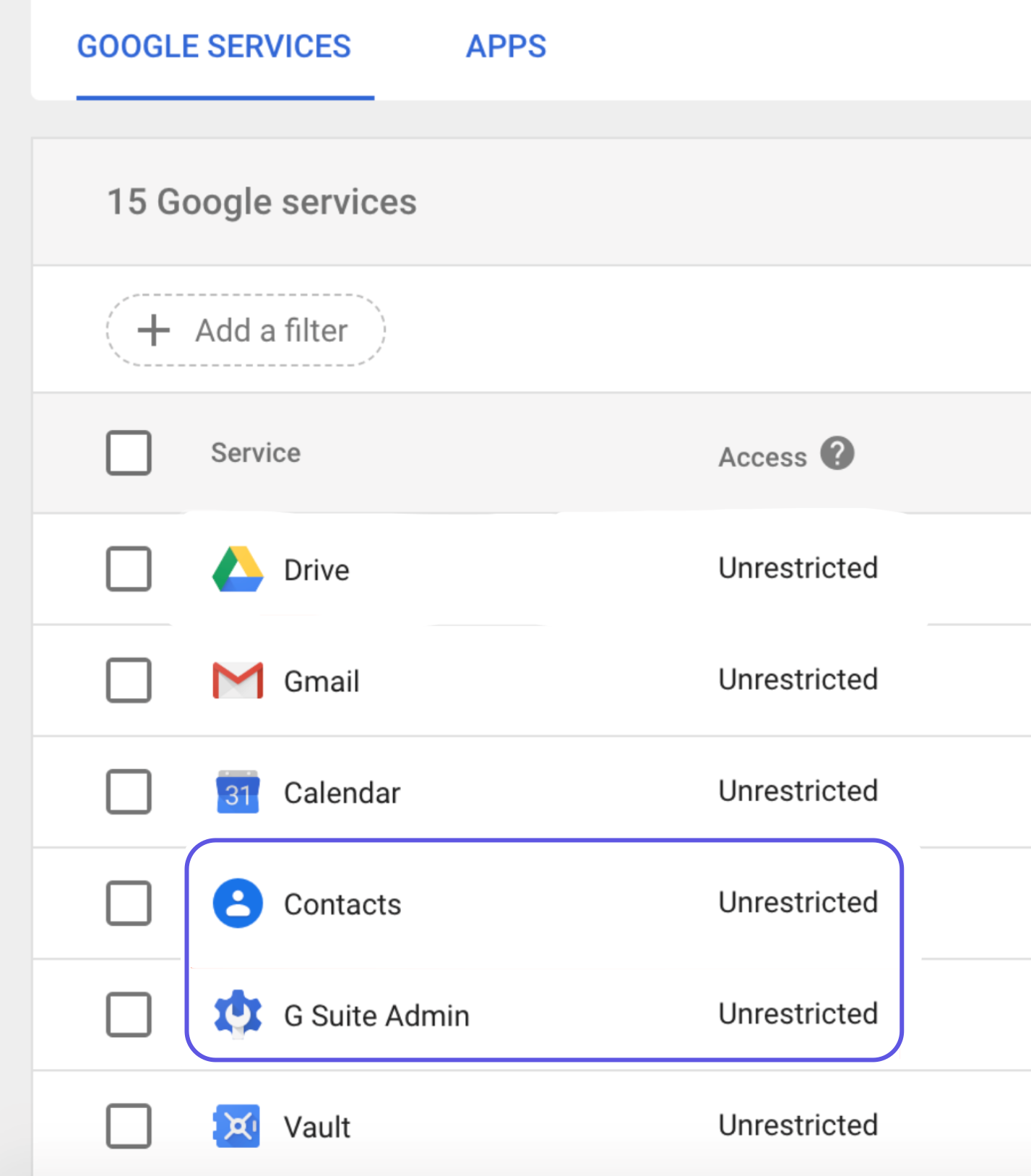
Task: Mark the Contacts row checkbox
Action: point(129,904)
